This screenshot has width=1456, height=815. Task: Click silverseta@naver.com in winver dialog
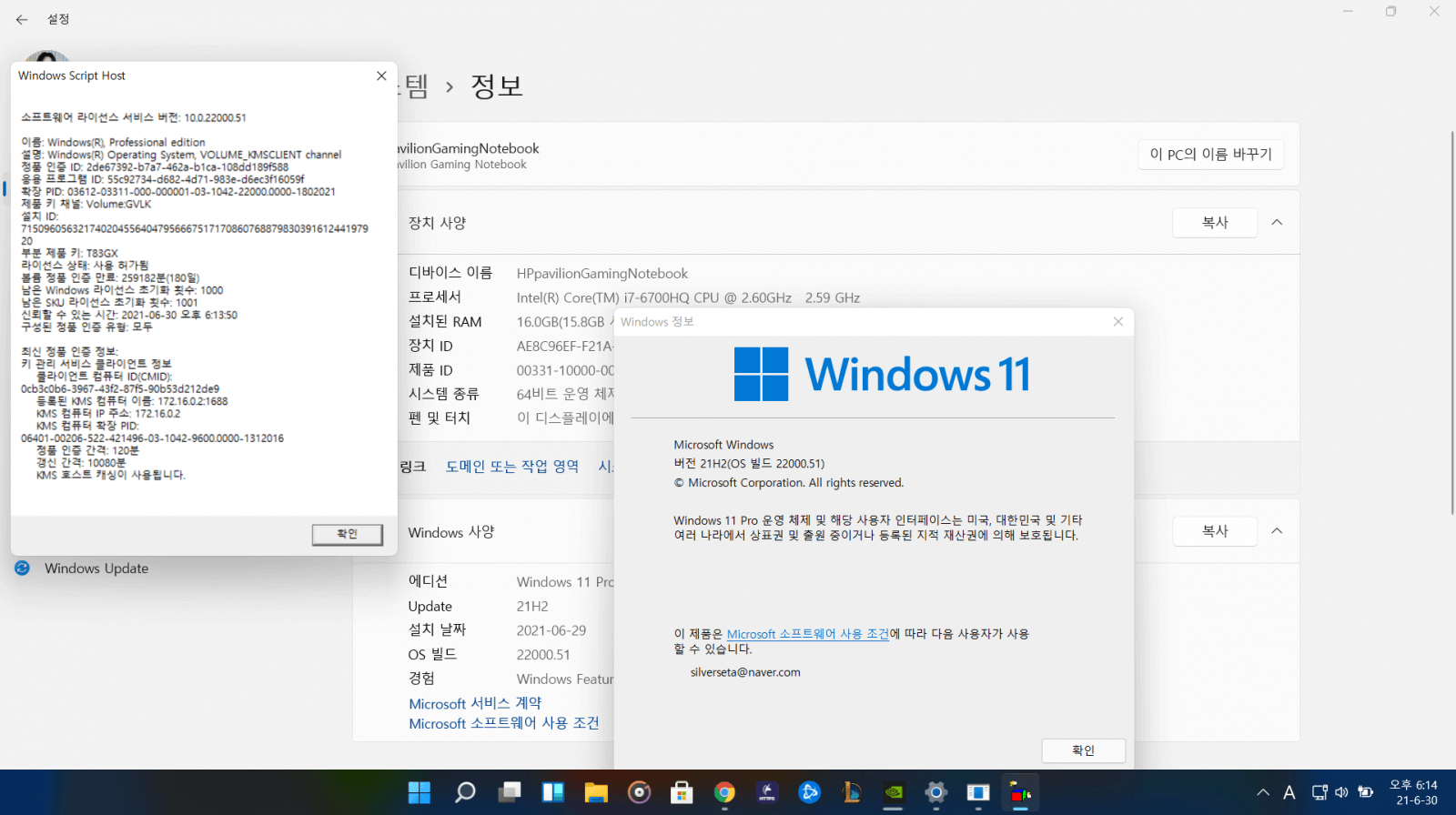(745, 672)
